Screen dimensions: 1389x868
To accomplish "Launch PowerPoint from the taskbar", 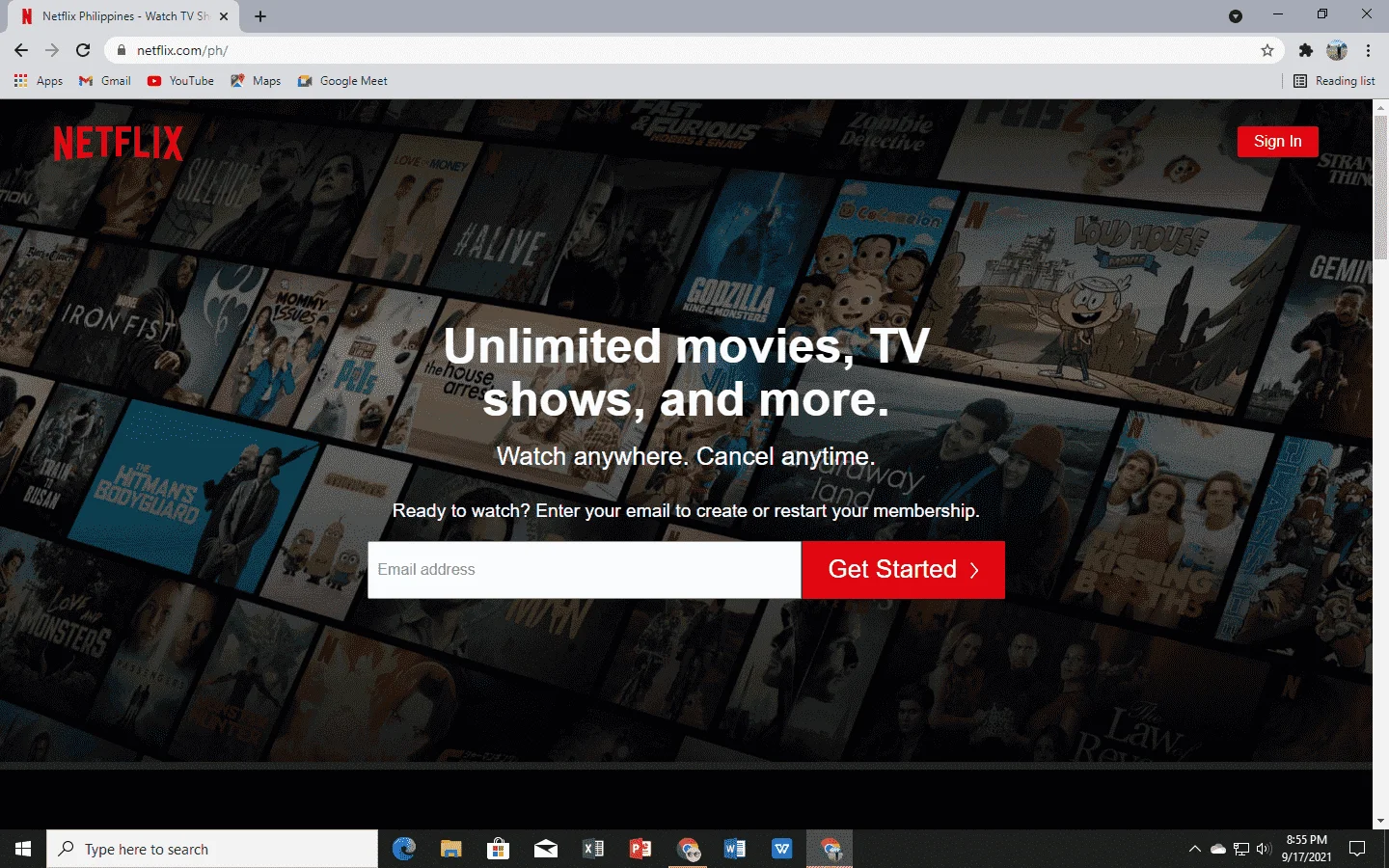I will 640,849.
